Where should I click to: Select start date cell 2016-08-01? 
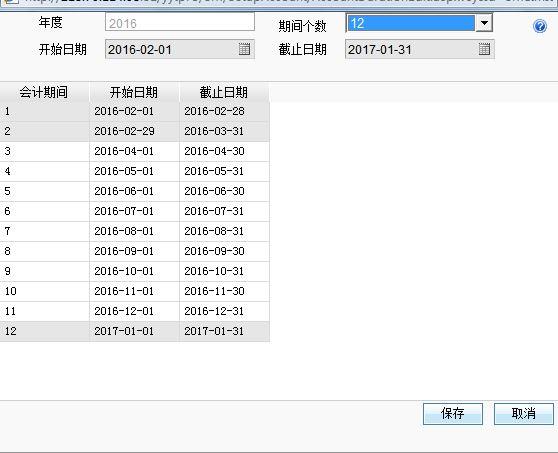click(134, 231)
